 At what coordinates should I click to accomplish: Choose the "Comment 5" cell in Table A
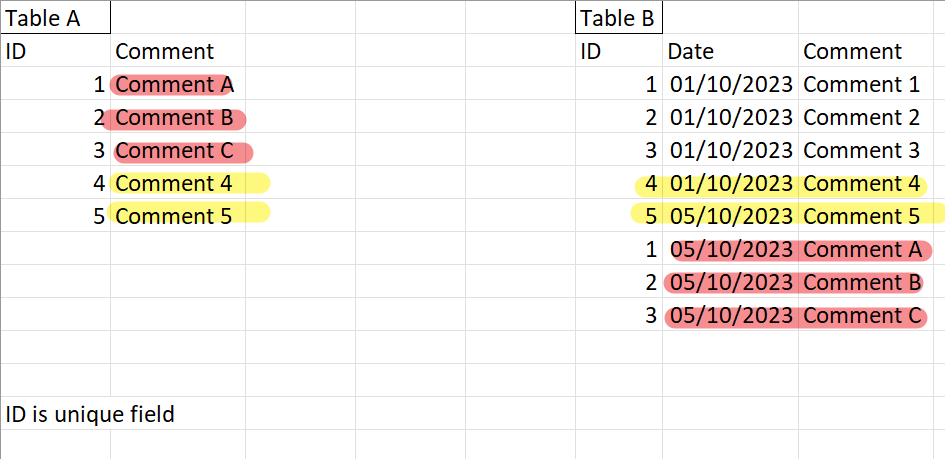178,216
